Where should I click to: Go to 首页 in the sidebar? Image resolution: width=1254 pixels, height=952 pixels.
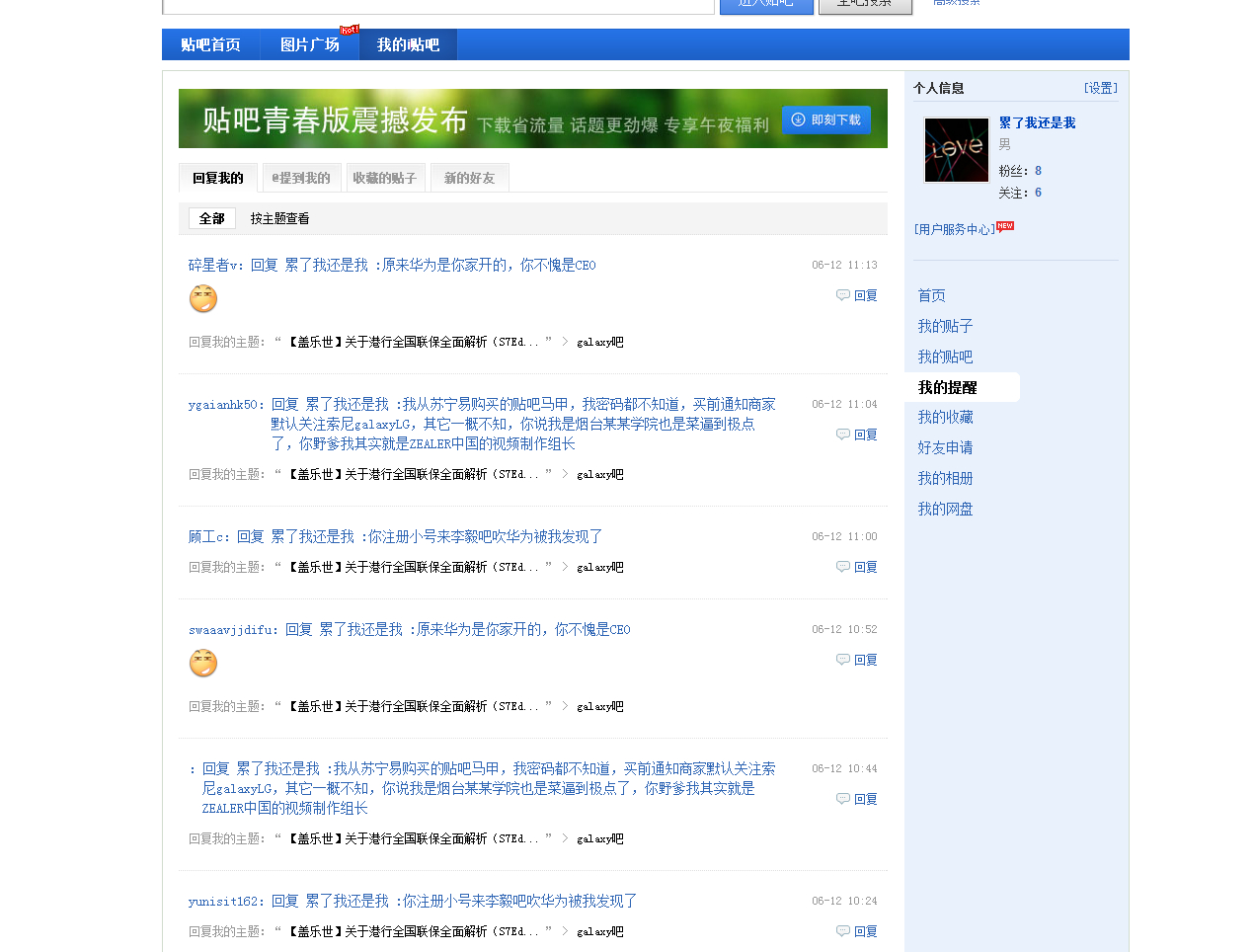pos(932,295)
